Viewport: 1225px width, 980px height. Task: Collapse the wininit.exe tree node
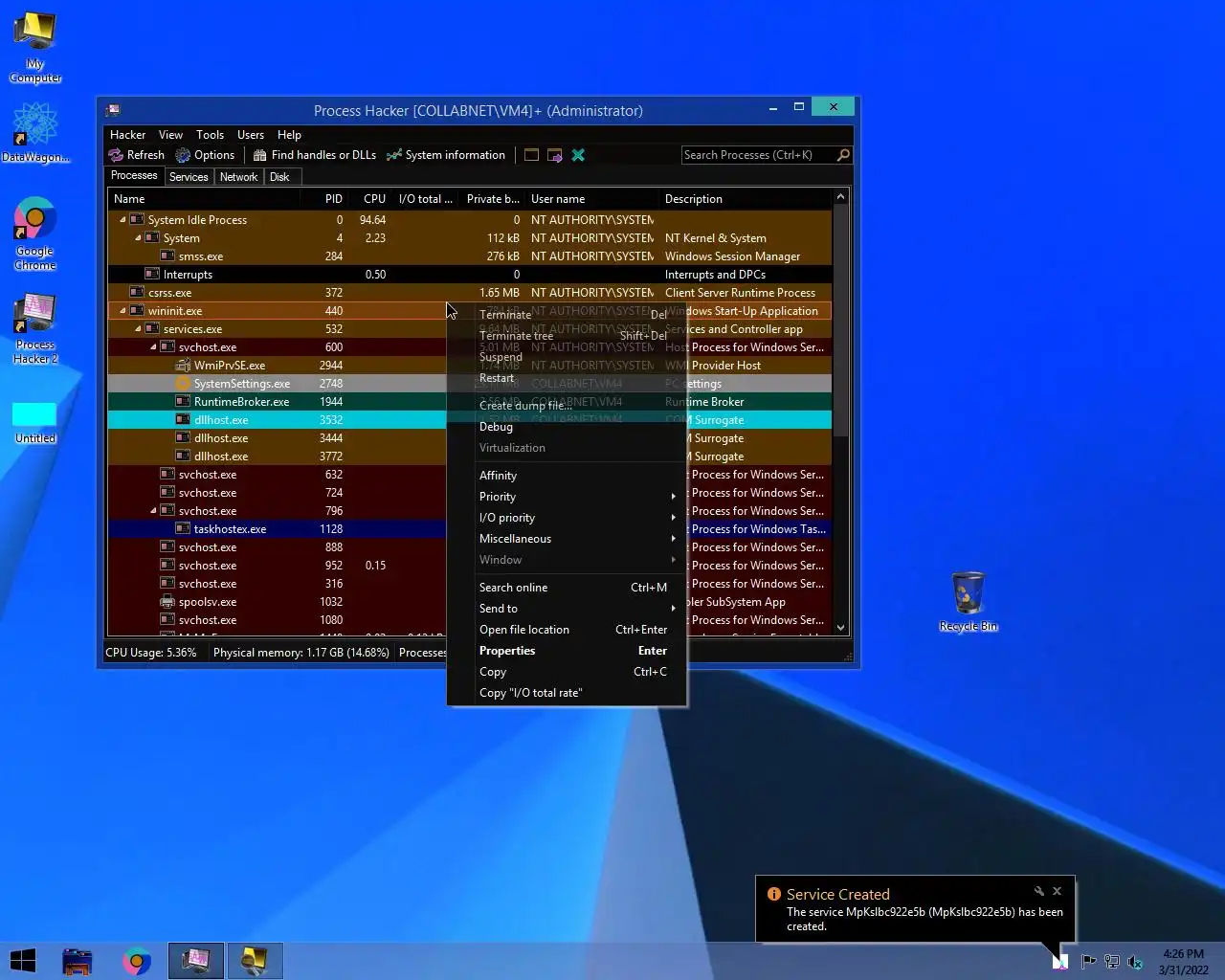pyautogui.click(x=122, y=311)
